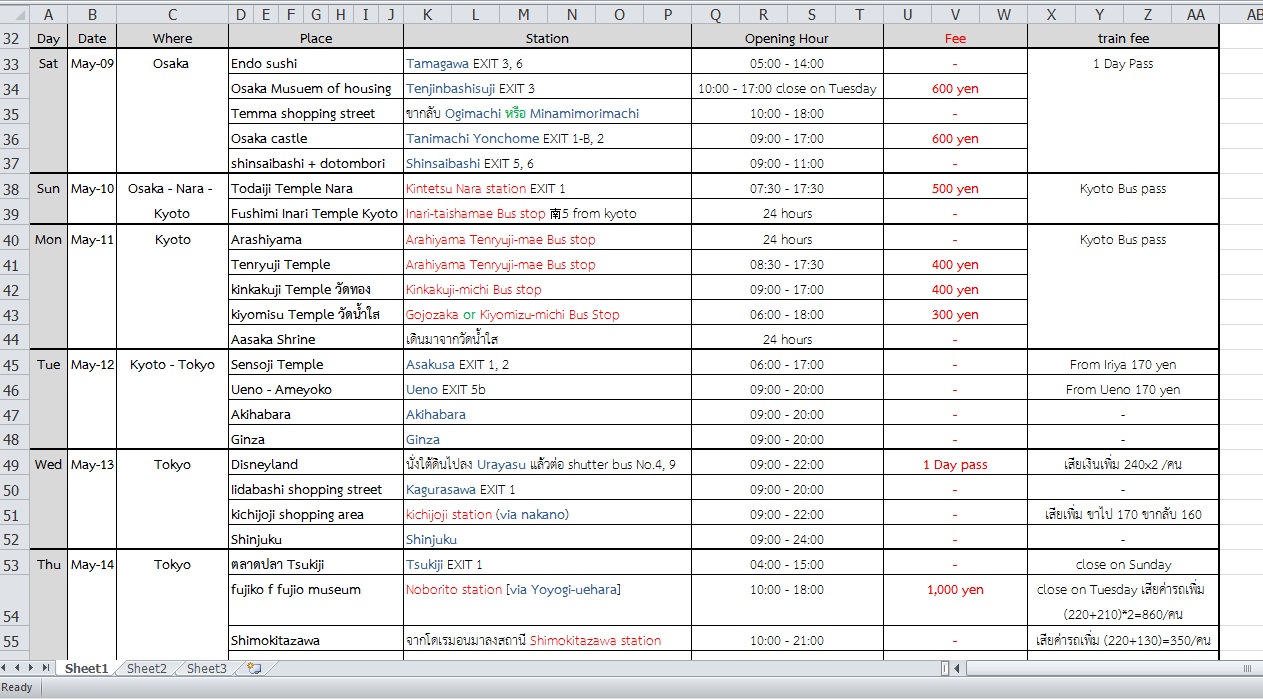
Task: Select 'Fushimi Inari Temple Kyoto' cell
Action: [316, 213]
